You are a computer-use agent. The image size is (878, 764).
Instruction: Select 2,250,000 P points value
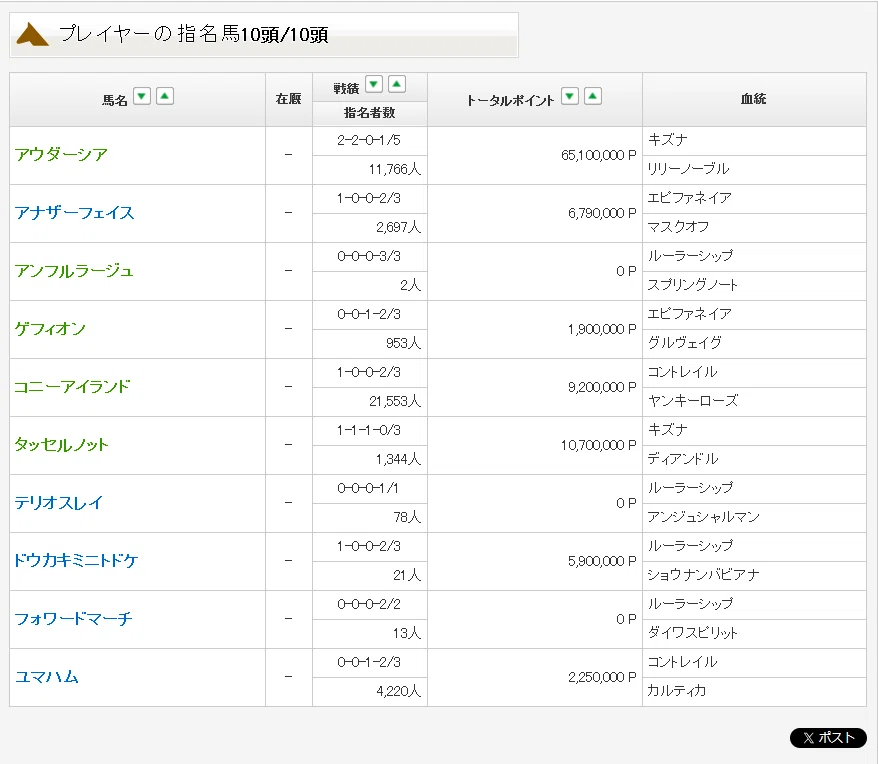pyautogui.click(x=602, y=678)
